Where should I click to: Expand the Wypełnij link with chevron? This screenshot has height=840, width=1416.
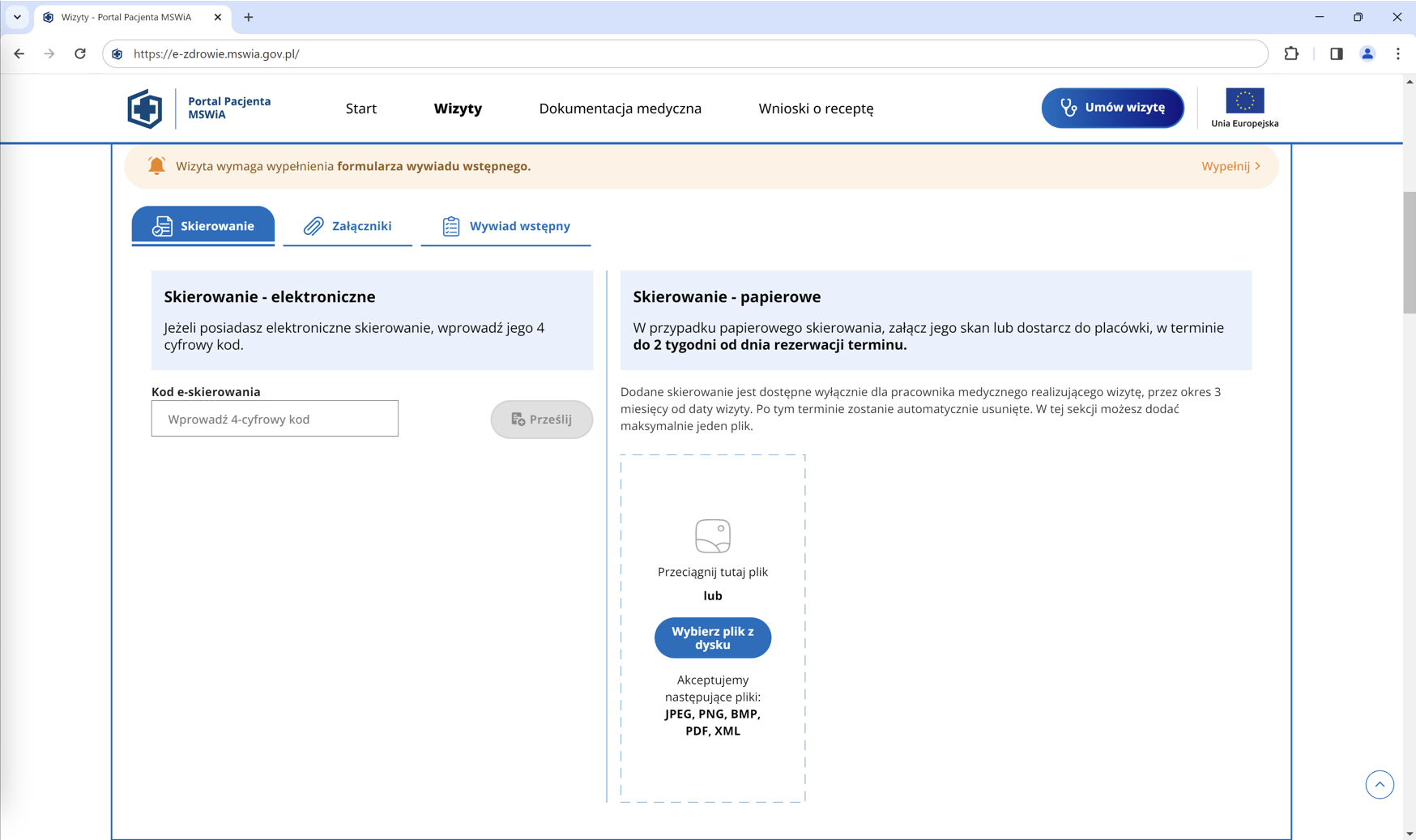[x=1230, y=166]
